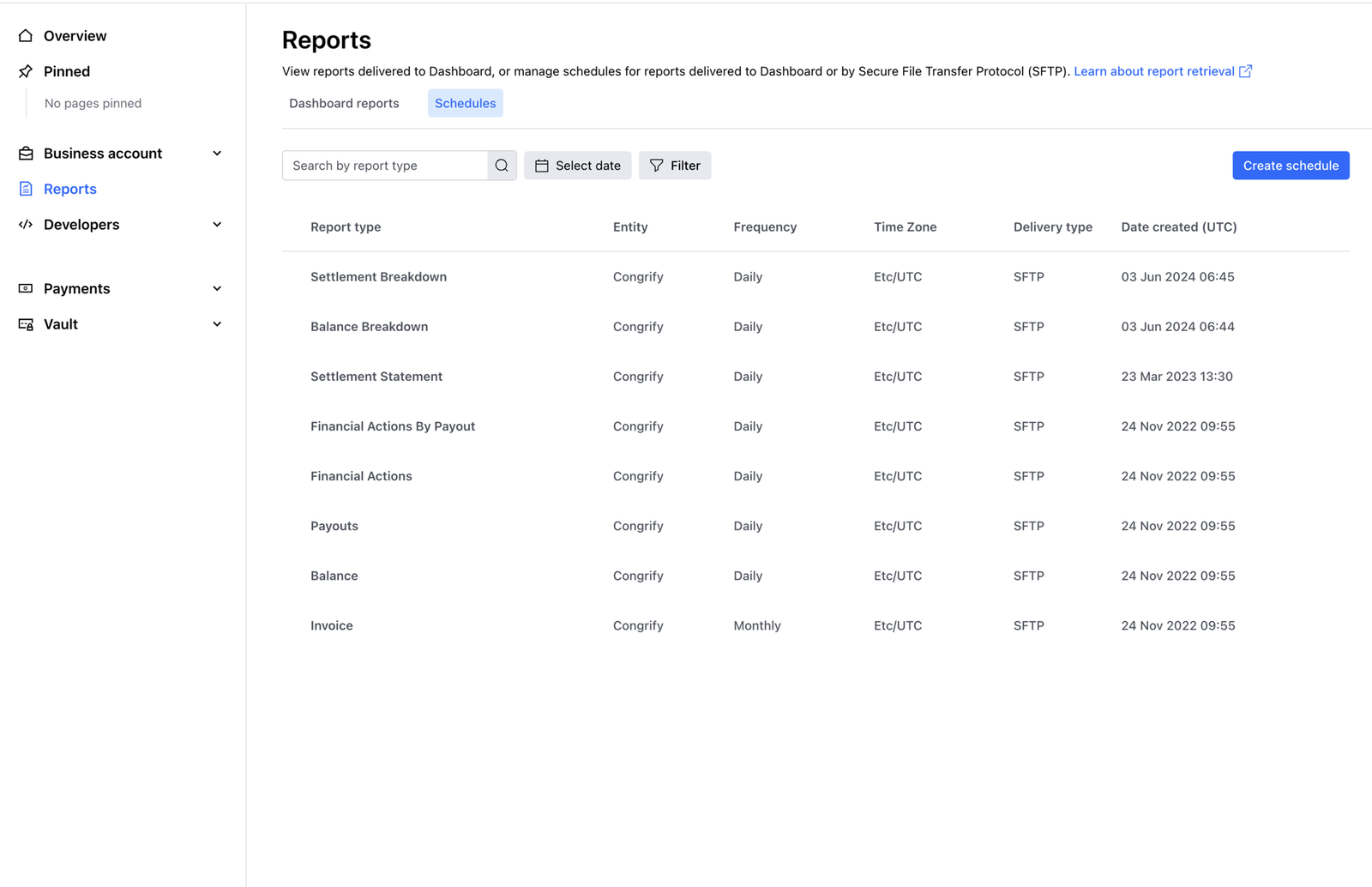Select the Balance report row
1372x887 pixels.
[x=815, y=576]
